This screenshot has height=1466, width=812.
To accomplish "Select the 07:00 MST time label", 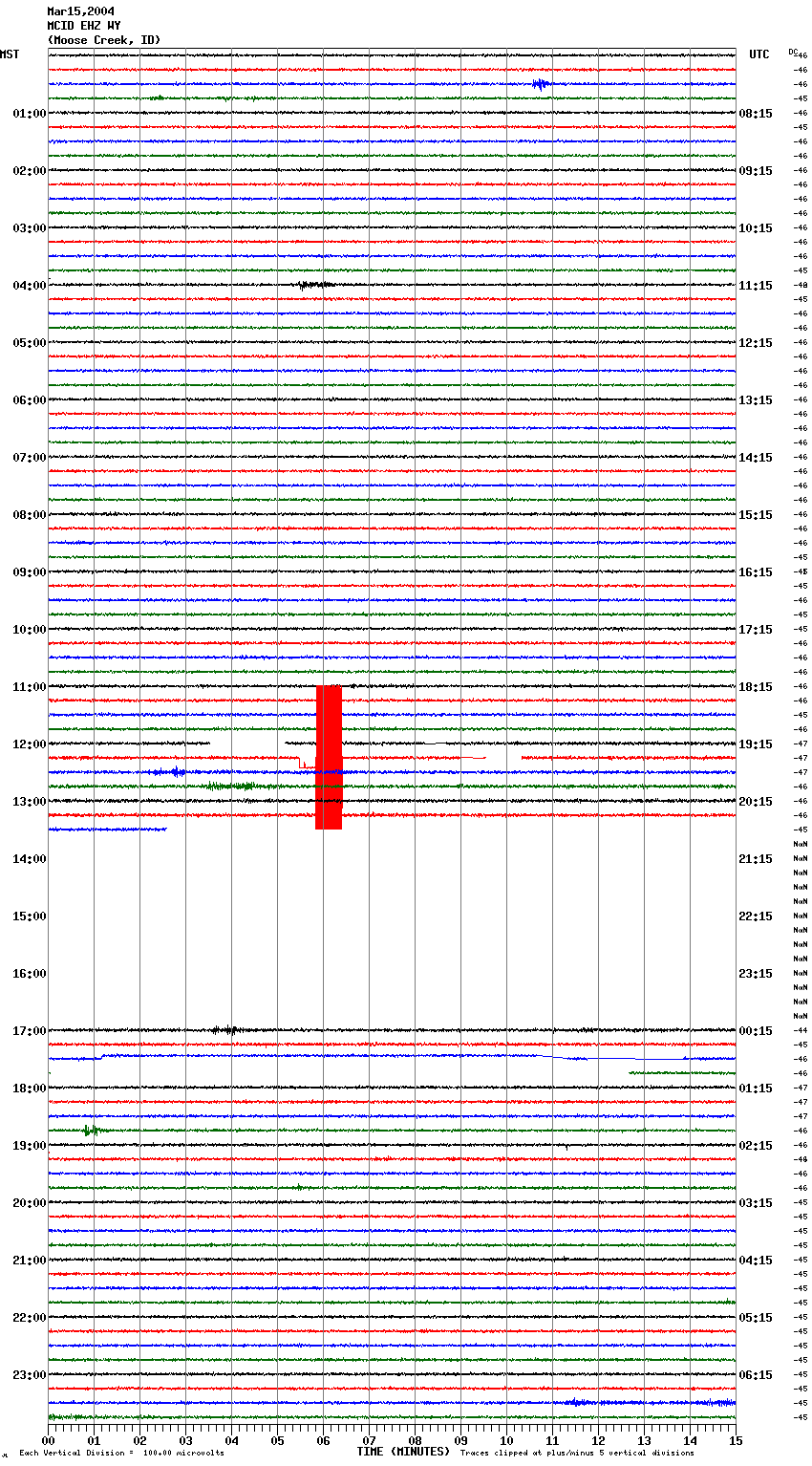I will click(30, 458).
